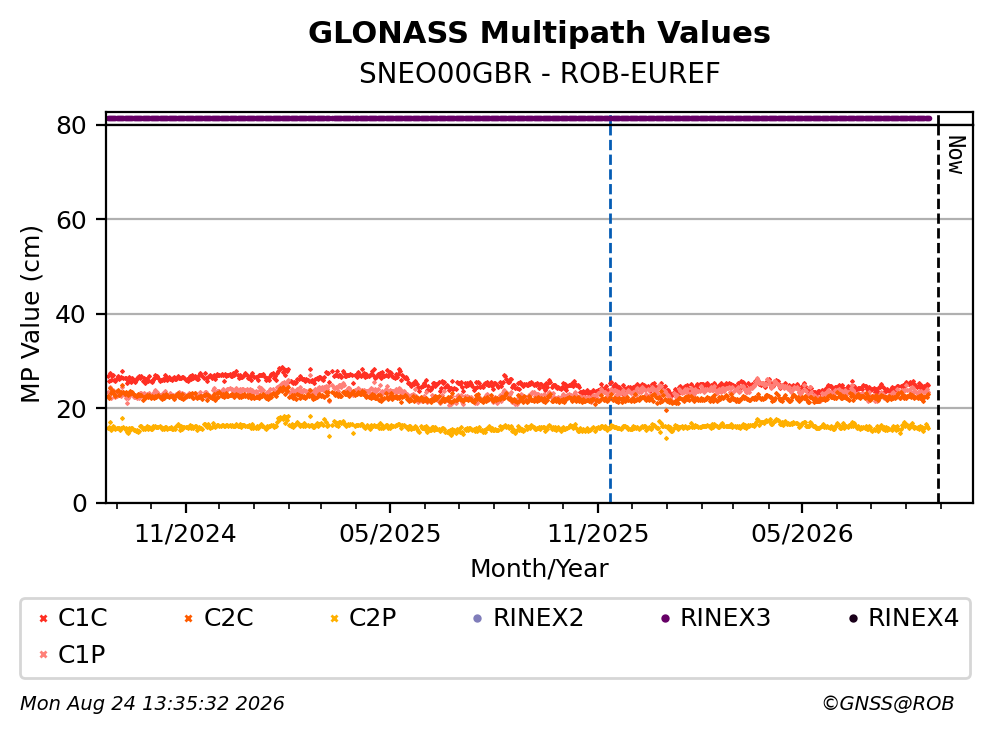Viewport: 993px width, 734px height.
Task: Click the RINEX3 purple legend dot
Action: [665, 619]
